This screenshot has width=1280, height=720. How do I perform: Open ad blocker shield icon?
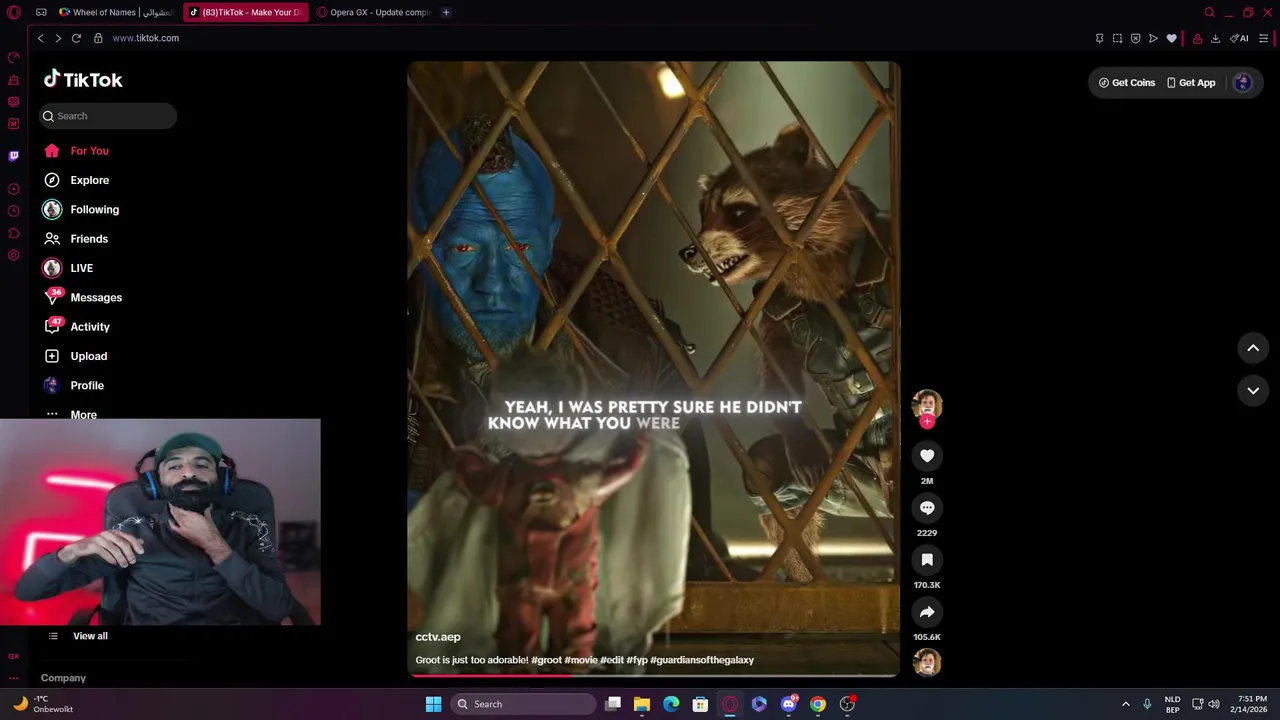click(x=1135, y=38)
